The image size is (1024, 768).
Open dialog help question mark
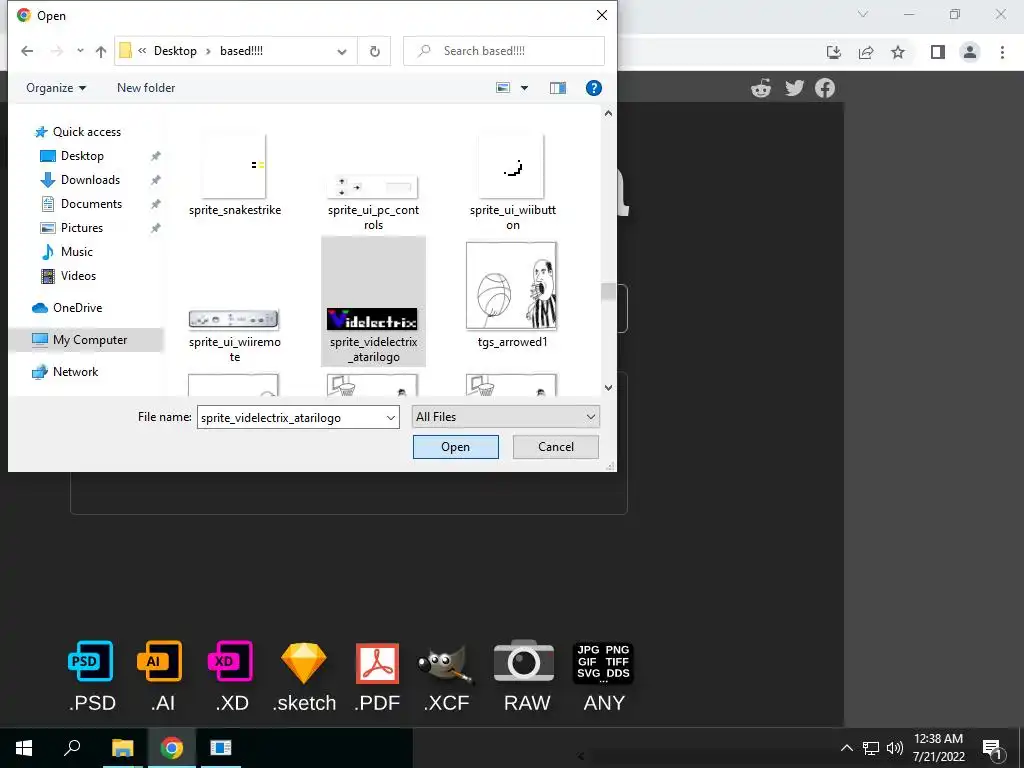point(594,88)
